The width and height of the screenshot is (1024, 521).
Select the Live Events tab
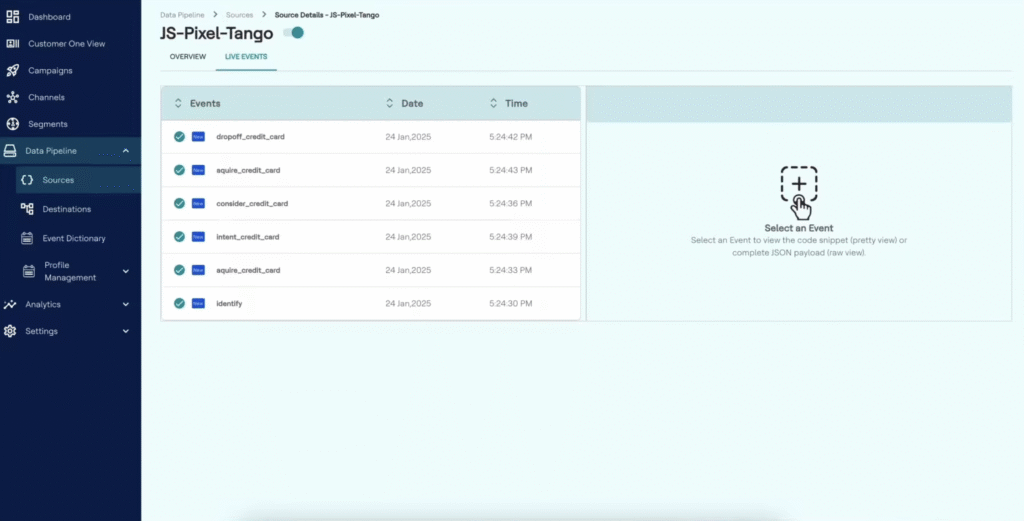pos(246,57)
